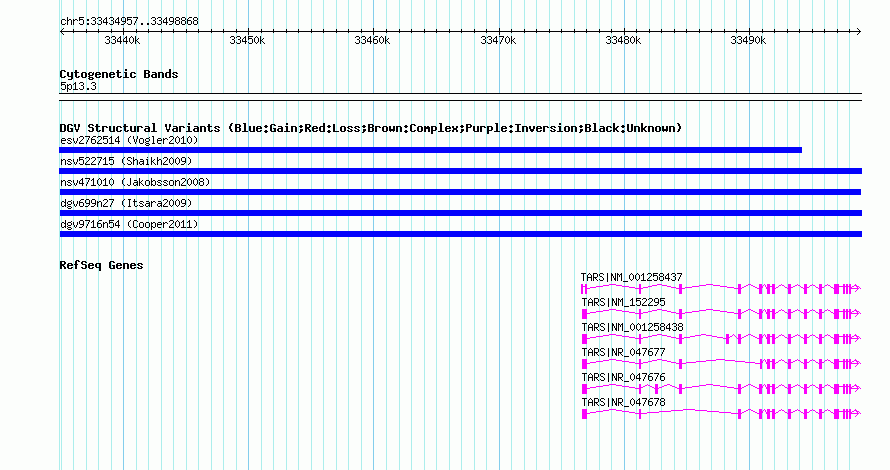
Task: Click the left arrowhead of the ruler
Action: [x=62, y=32]
